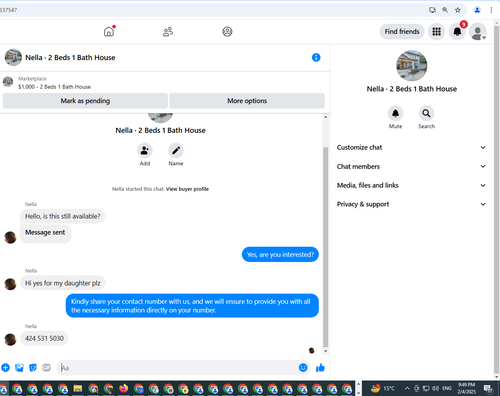Expand the Privacy & support section
The height and width of the screenshot is (396, 500).
pyautogui.click(x=411, y=204)
